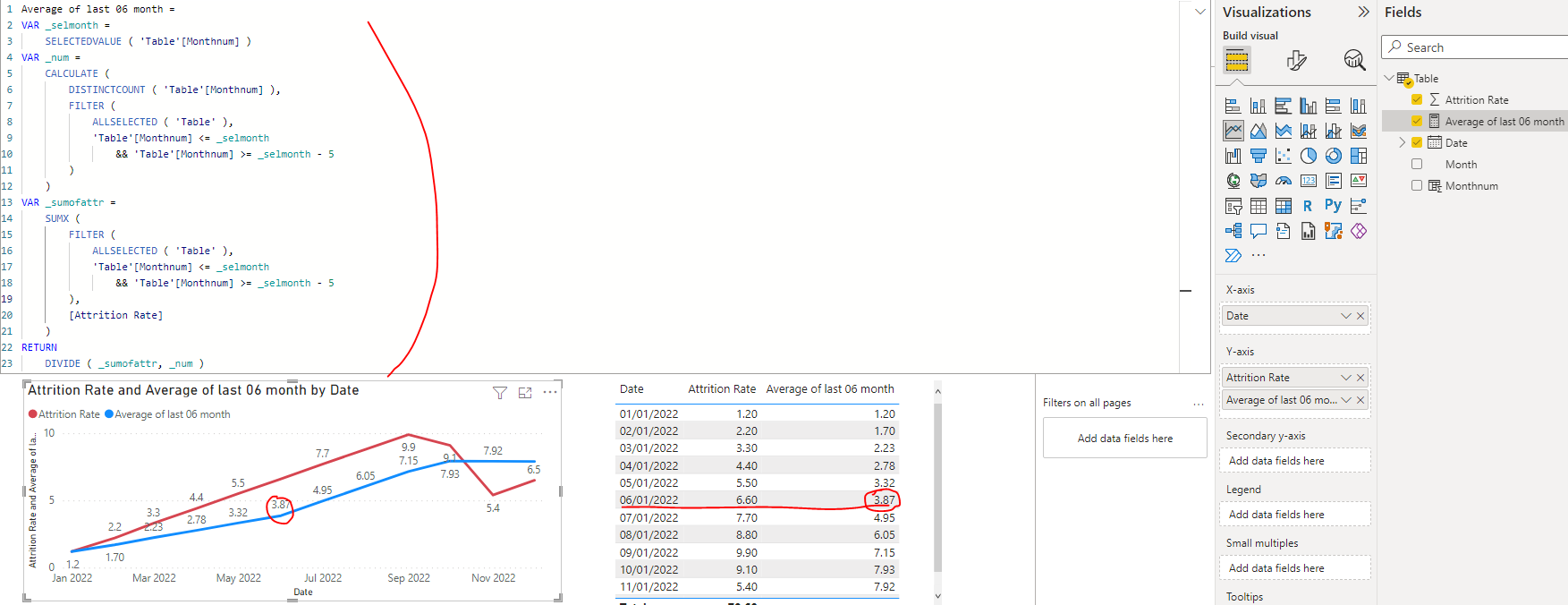Select the Treemap visual
Screen dimensions: 1568x605
1359,156
